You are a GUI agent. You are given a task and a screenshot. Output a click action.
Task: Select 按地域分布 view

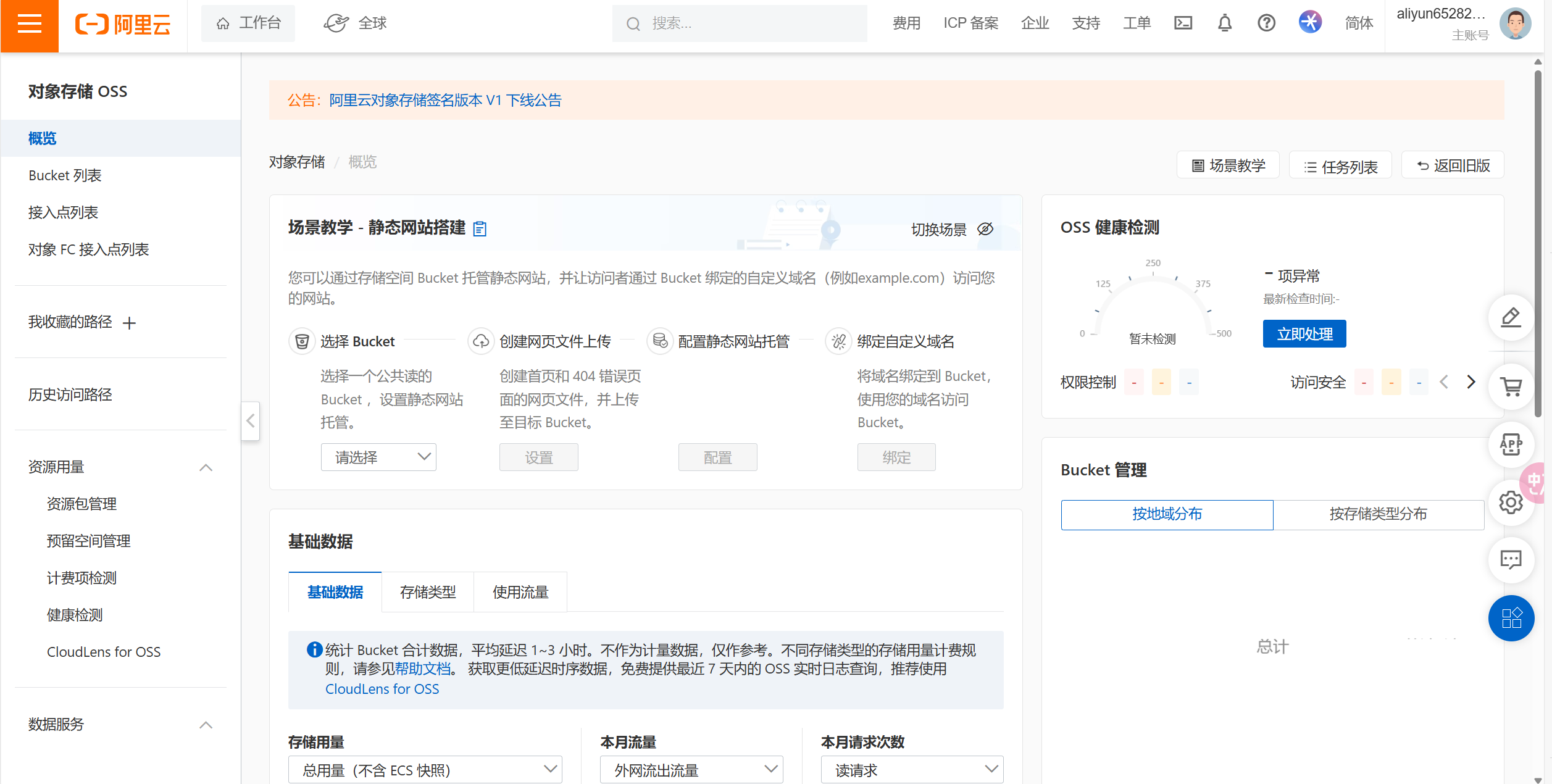pos(1167,514)
